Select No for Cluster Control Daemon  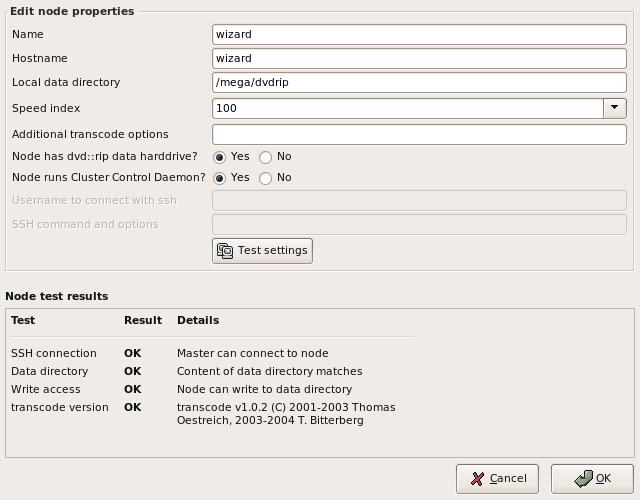265,178
